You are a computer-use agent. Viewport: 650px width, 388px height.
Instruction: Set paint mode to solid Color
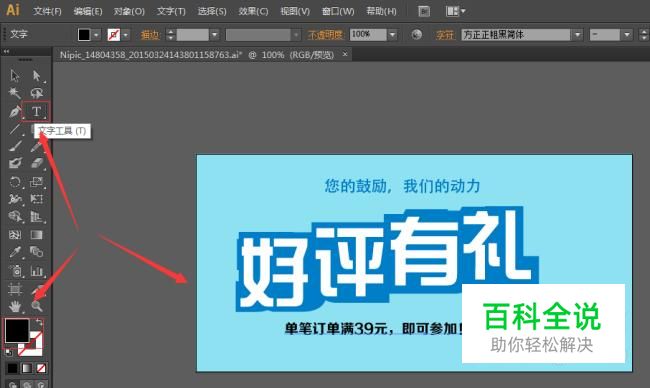click(x=12, y=368)
